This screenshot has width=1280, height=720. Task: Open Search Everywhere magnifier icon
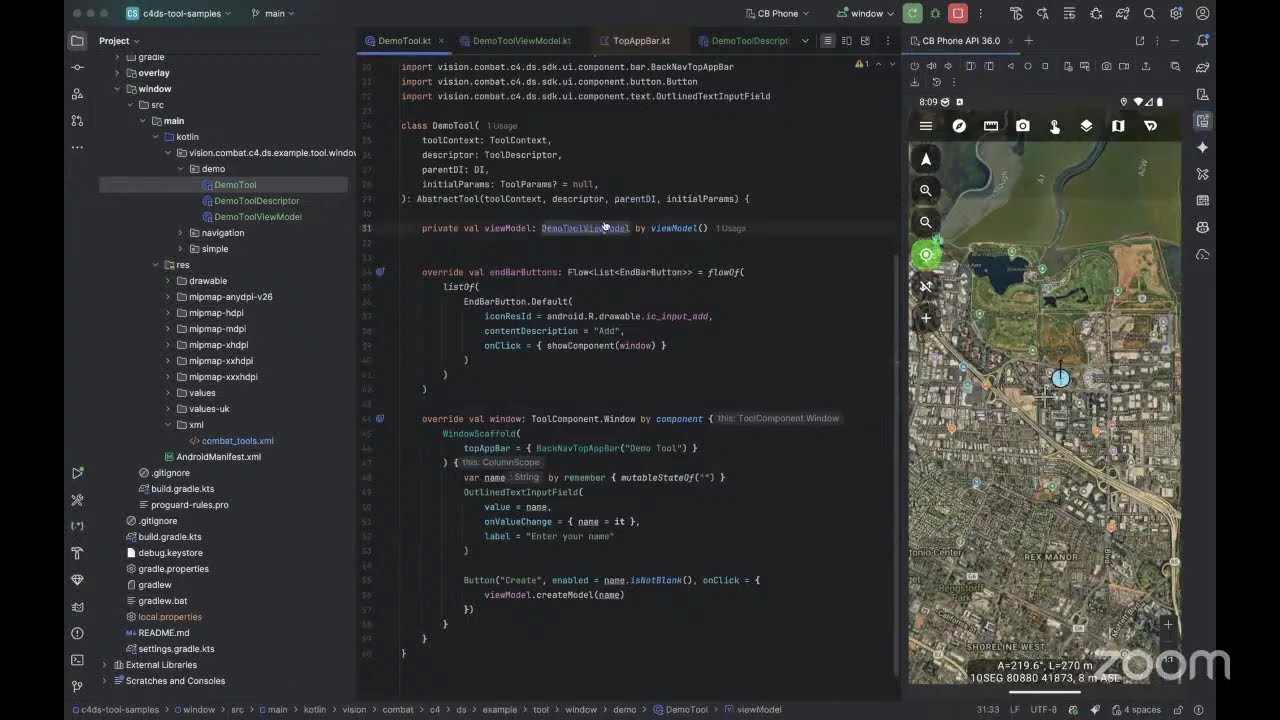pos(1150,14)
